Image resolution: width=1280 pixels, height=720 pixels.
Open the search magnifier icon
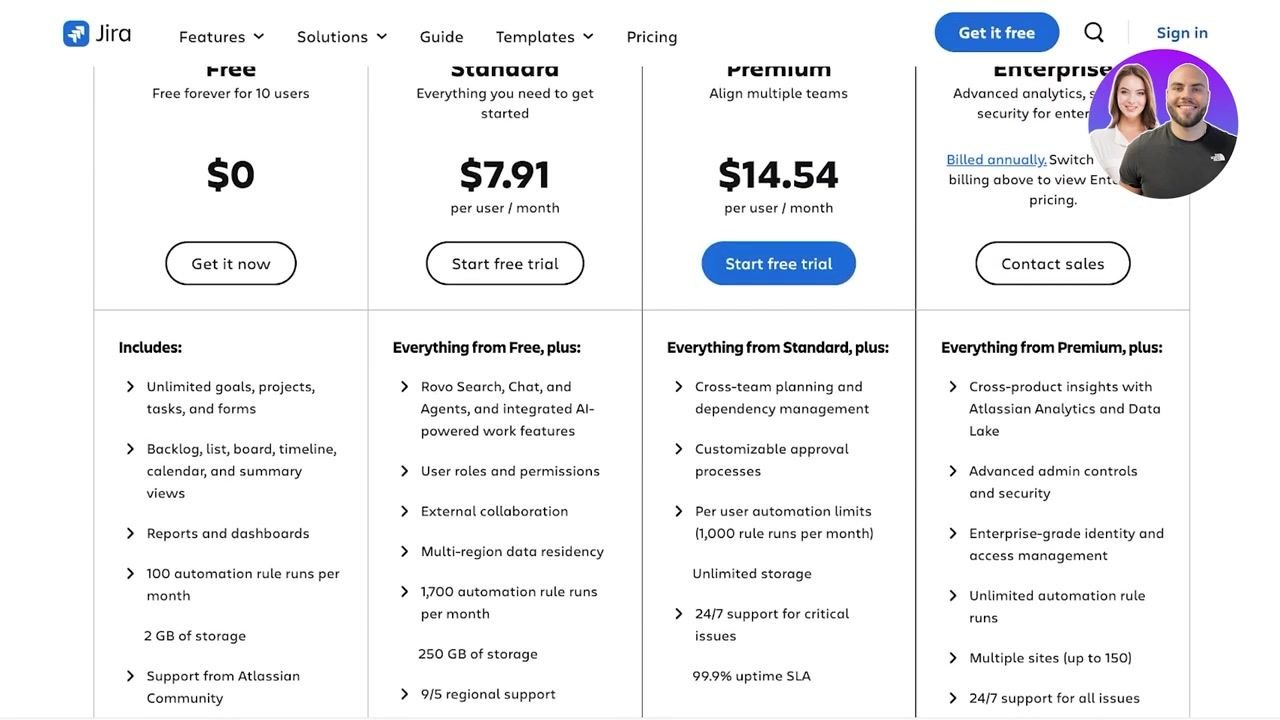tap(1094, 32)
